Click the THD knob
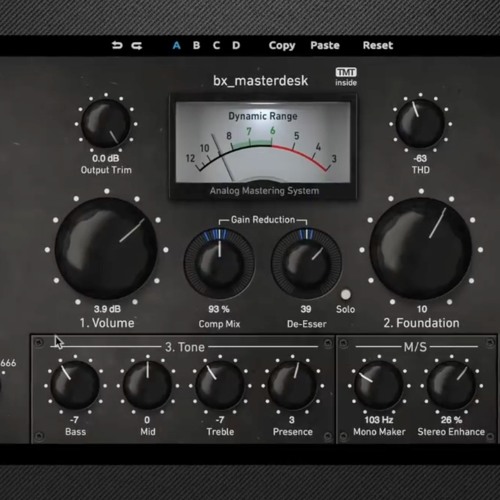This screenshot has height=500, width=500. 420,124
